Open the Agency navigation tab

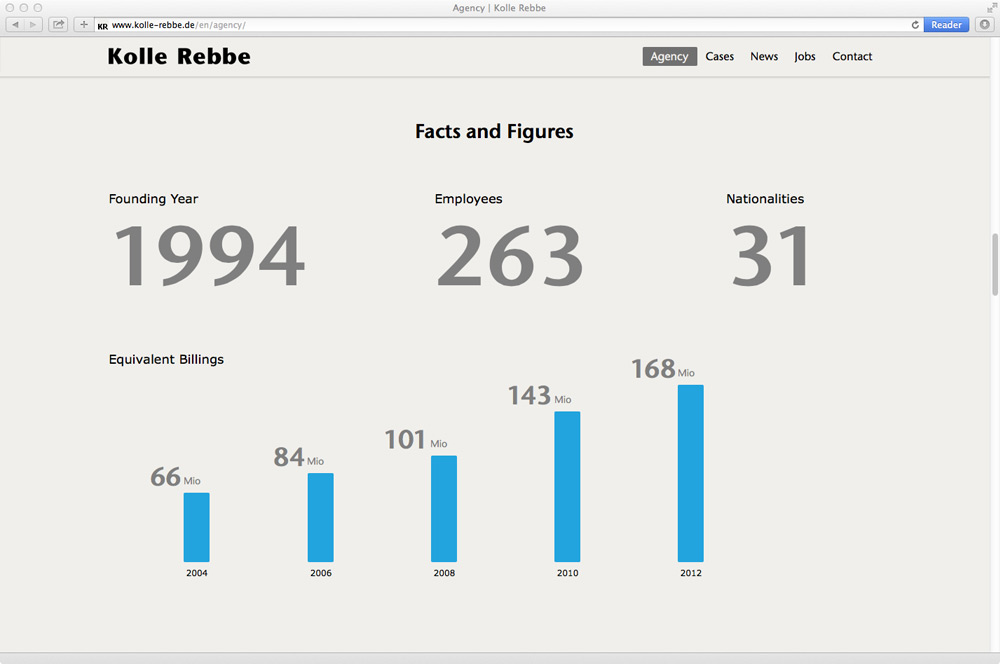click(669, 57)
